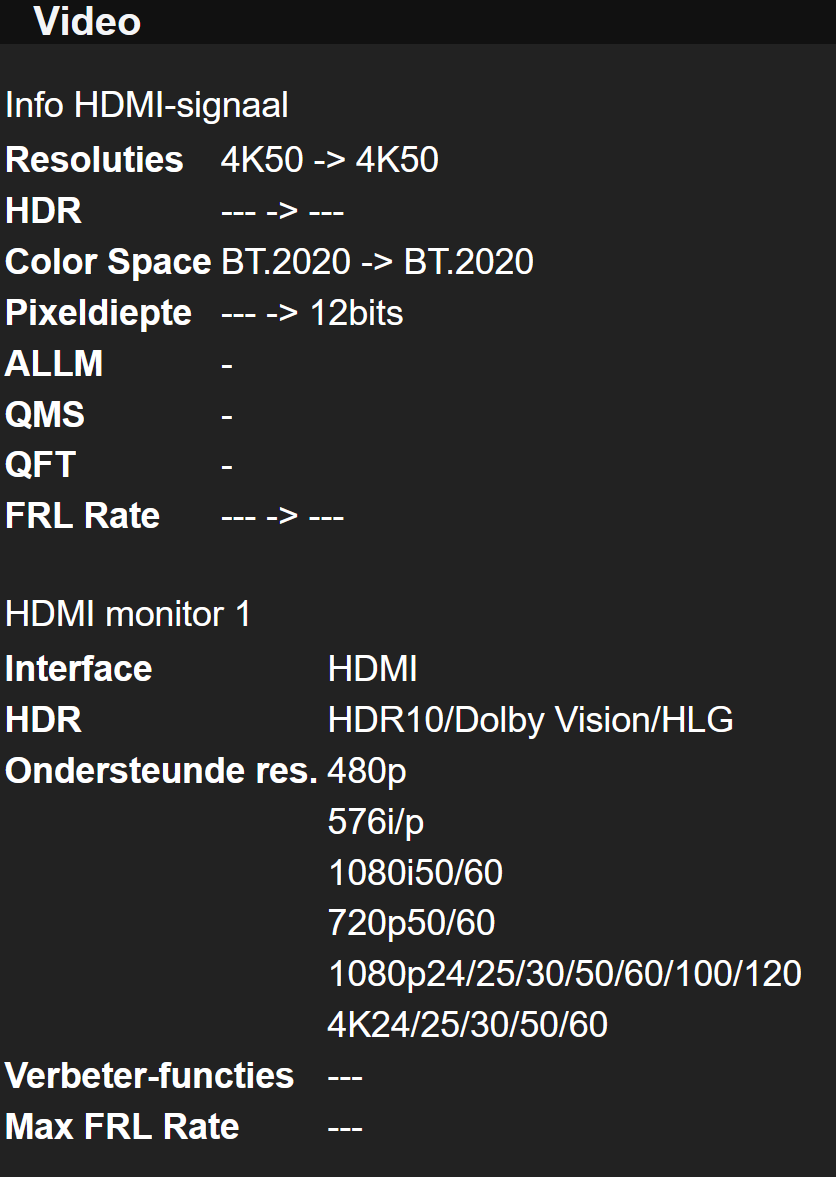Click the QFT row label

tap(41, 465)
